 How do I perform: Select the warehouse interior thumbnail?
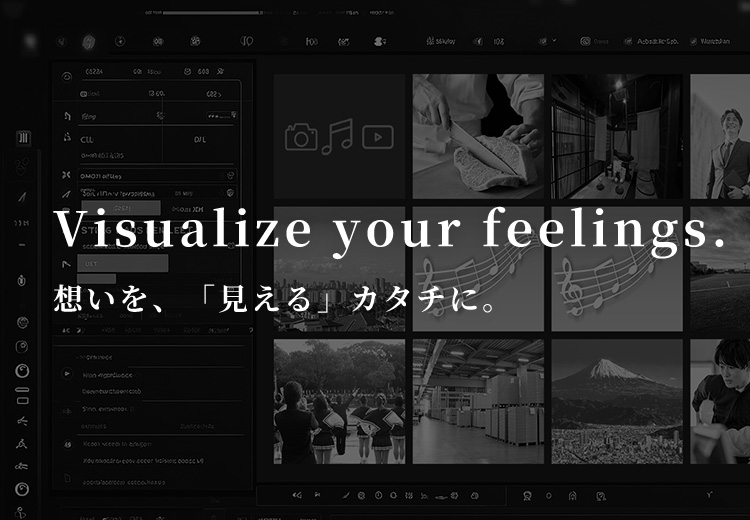coord(478,400)
